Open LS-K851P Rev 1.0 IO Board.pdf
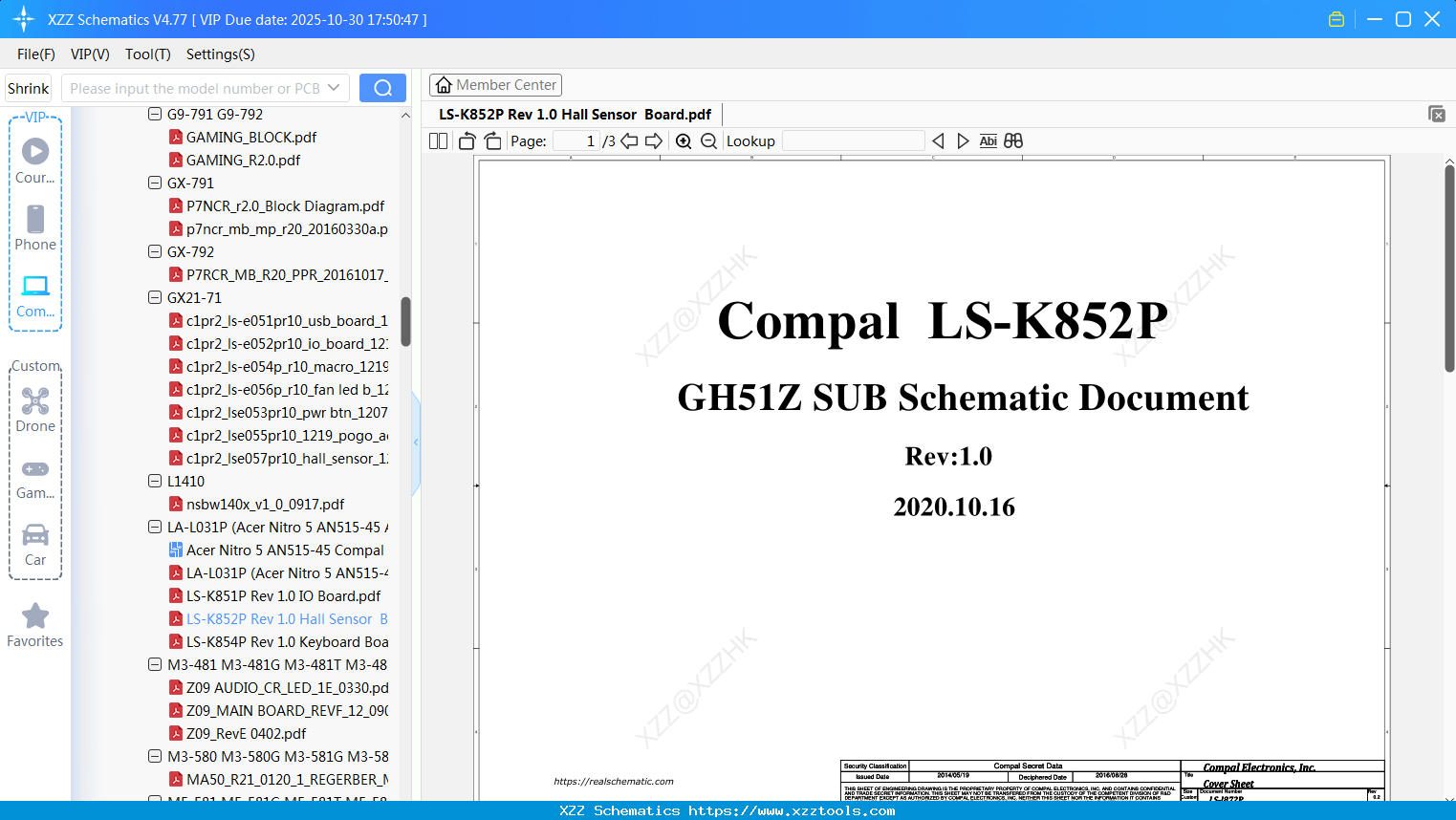The height and width of the screenshot is (820, 1456). tap(283, 595)
